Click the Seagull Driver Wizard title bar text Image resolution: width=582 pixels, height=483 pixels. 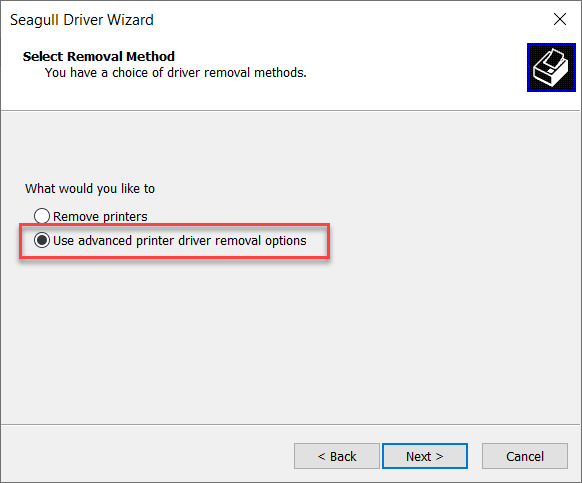pos(82,20)
